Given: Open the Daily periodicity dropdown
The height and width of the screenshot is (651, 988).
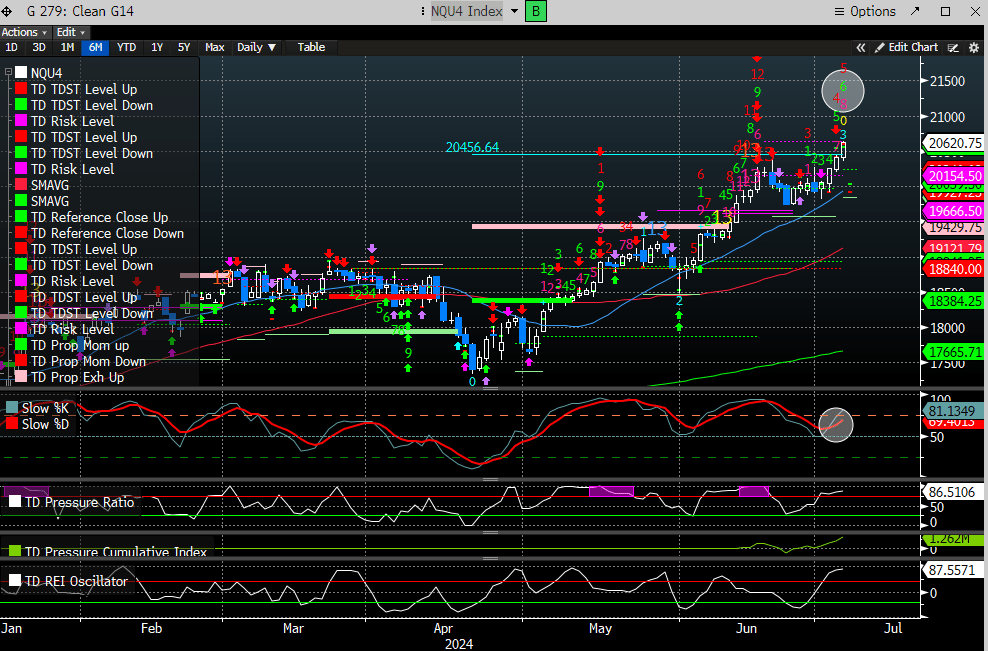Looking at the screenshot, I should (255, 47).
